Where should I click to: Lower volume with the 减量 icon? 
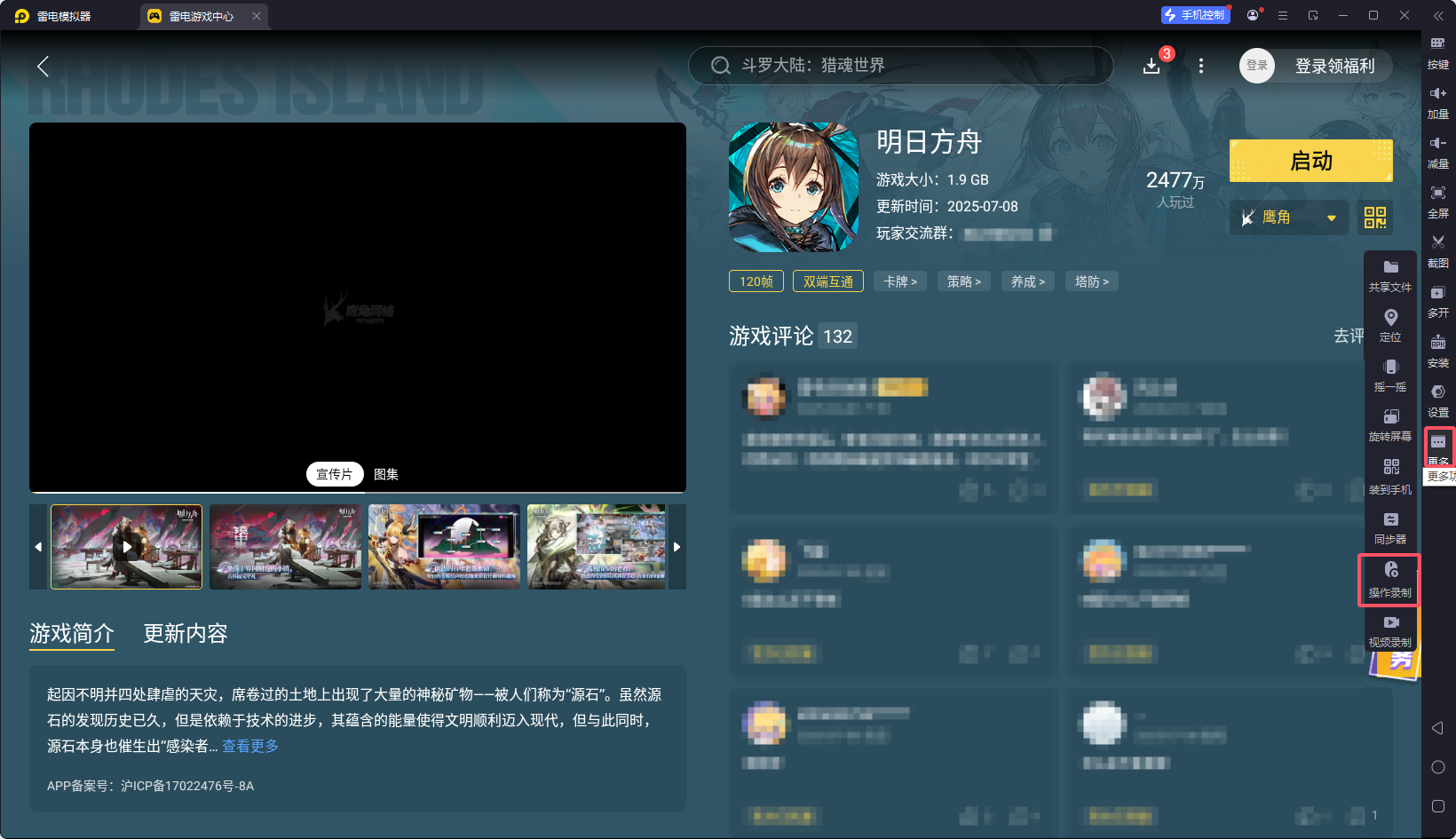(1437, 152)
